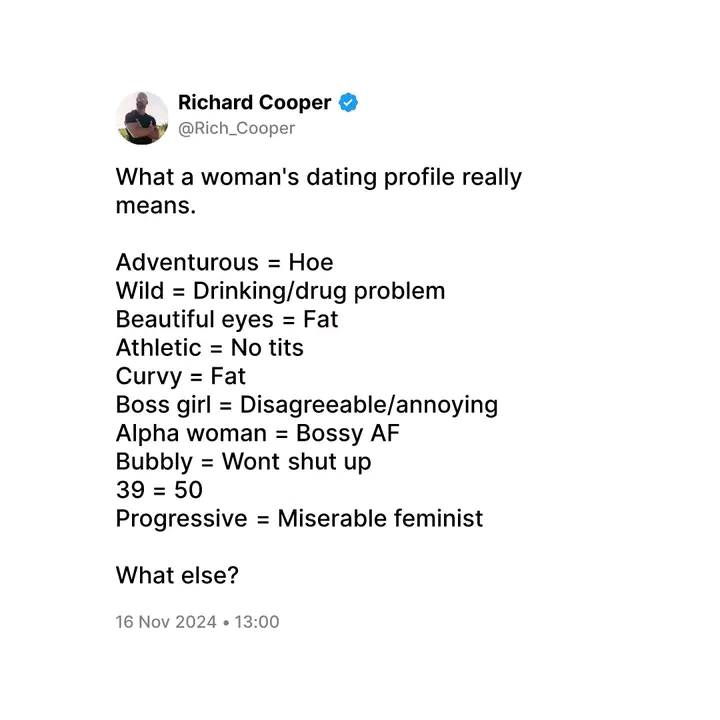
Task: Select the tweet's opening sentence text
Action: [319, 191]
